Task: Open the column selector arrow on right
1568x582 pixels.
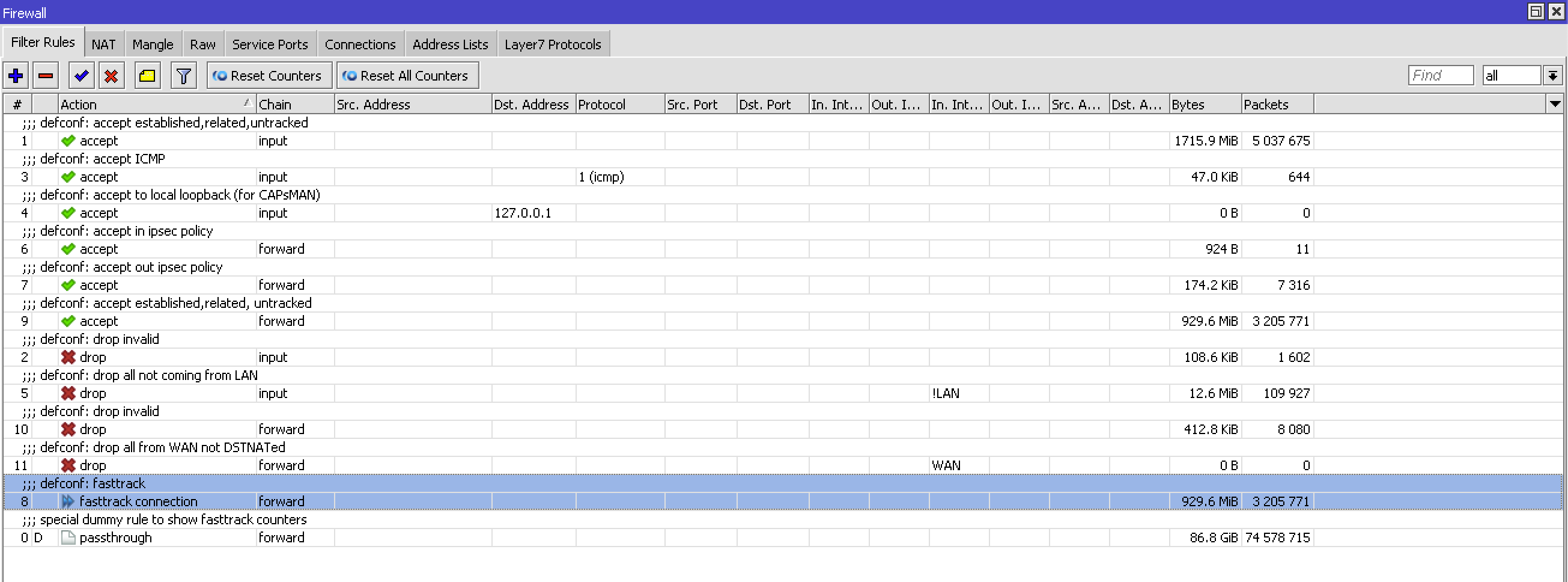Action: coord(1556,103)
